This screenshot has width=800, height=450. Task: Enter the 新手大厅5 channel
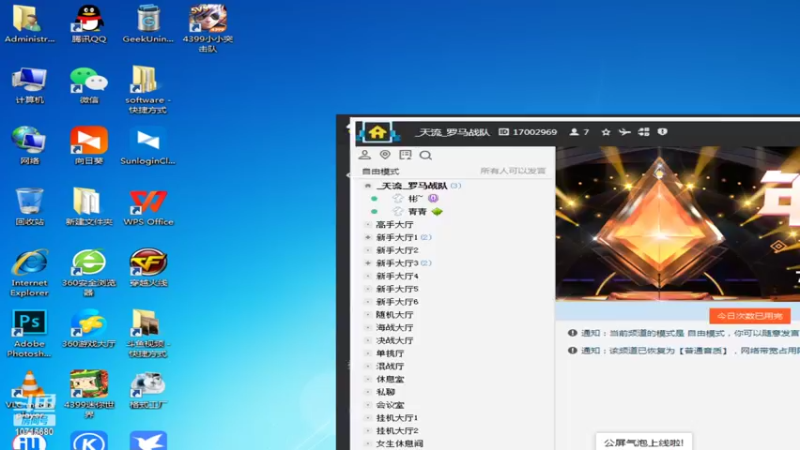click(397, 289)
